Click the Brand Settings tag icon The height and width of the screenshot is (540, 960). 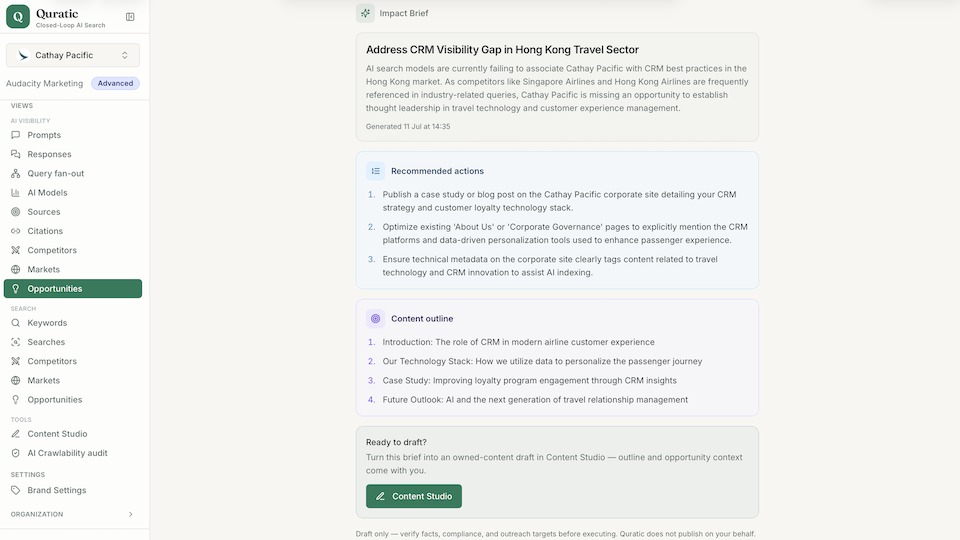click(x=16, y=490)
